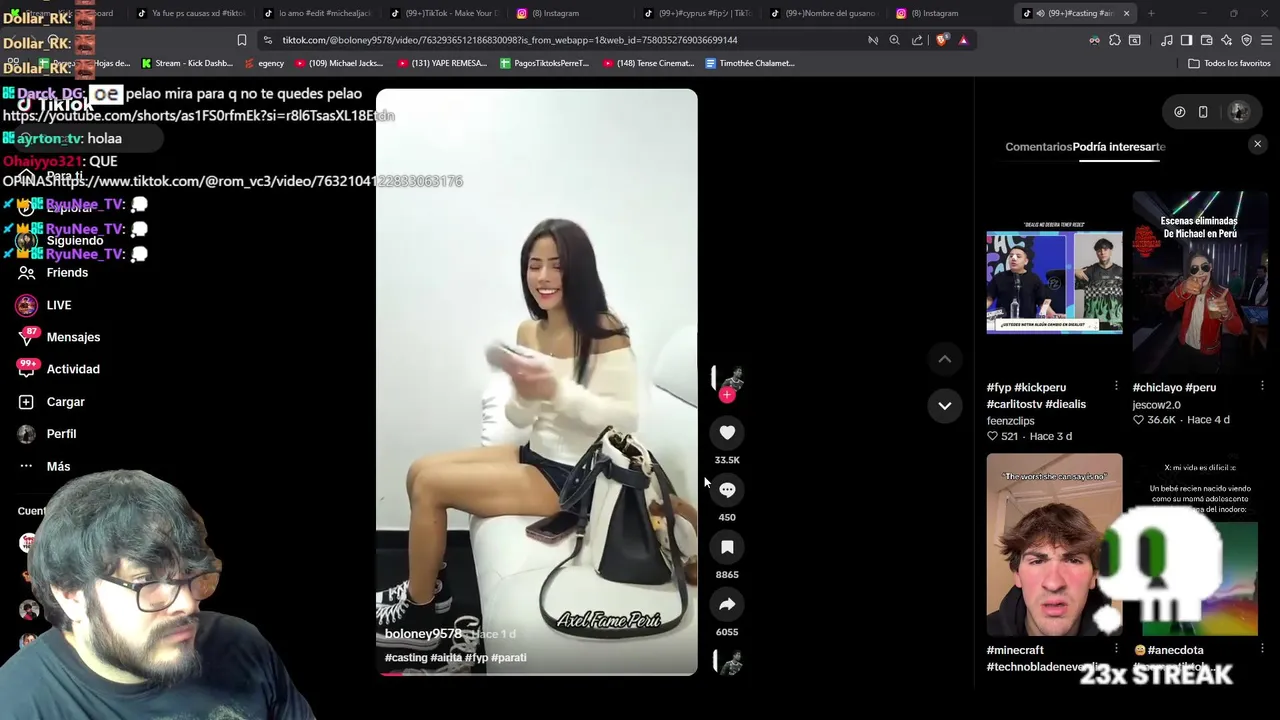Open options for the #fyp #kickperu video
1280x720 pixels.
(x=1116, y=386)
